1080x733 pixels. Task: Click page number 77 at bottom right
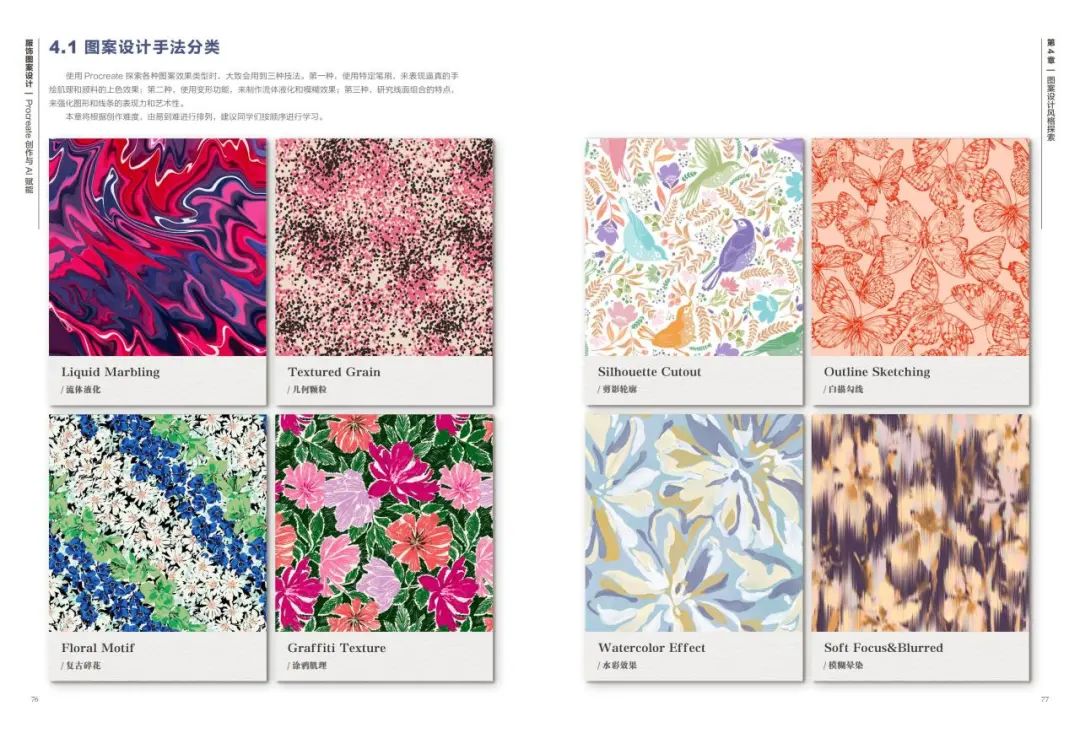[1044, 699]
